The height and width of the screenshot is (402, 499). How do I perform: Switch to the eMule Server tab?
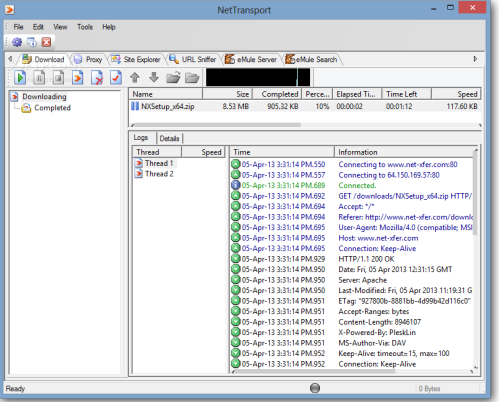point(251,59)
